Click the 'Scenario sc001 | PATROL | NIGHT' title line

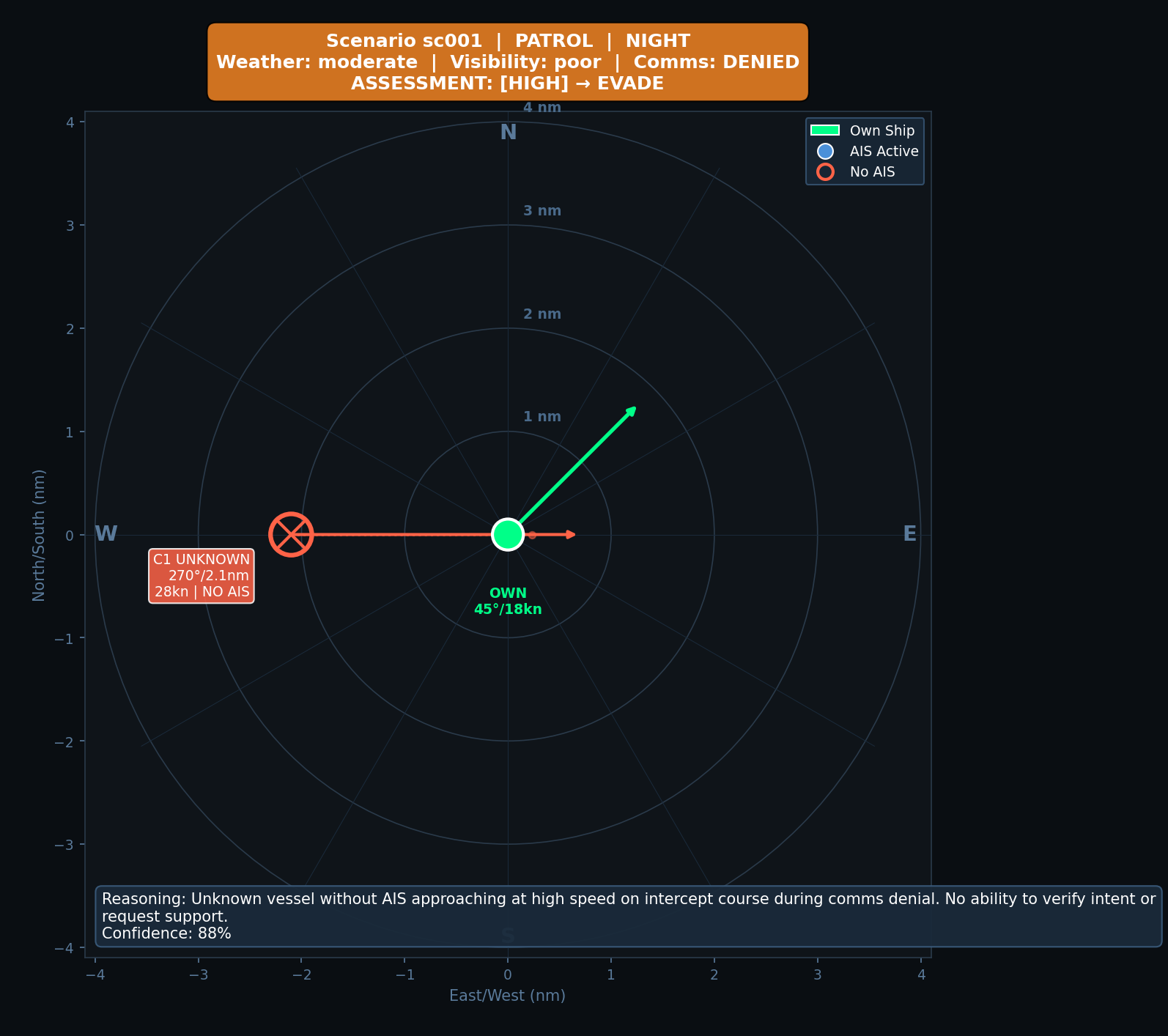[508, 41]
